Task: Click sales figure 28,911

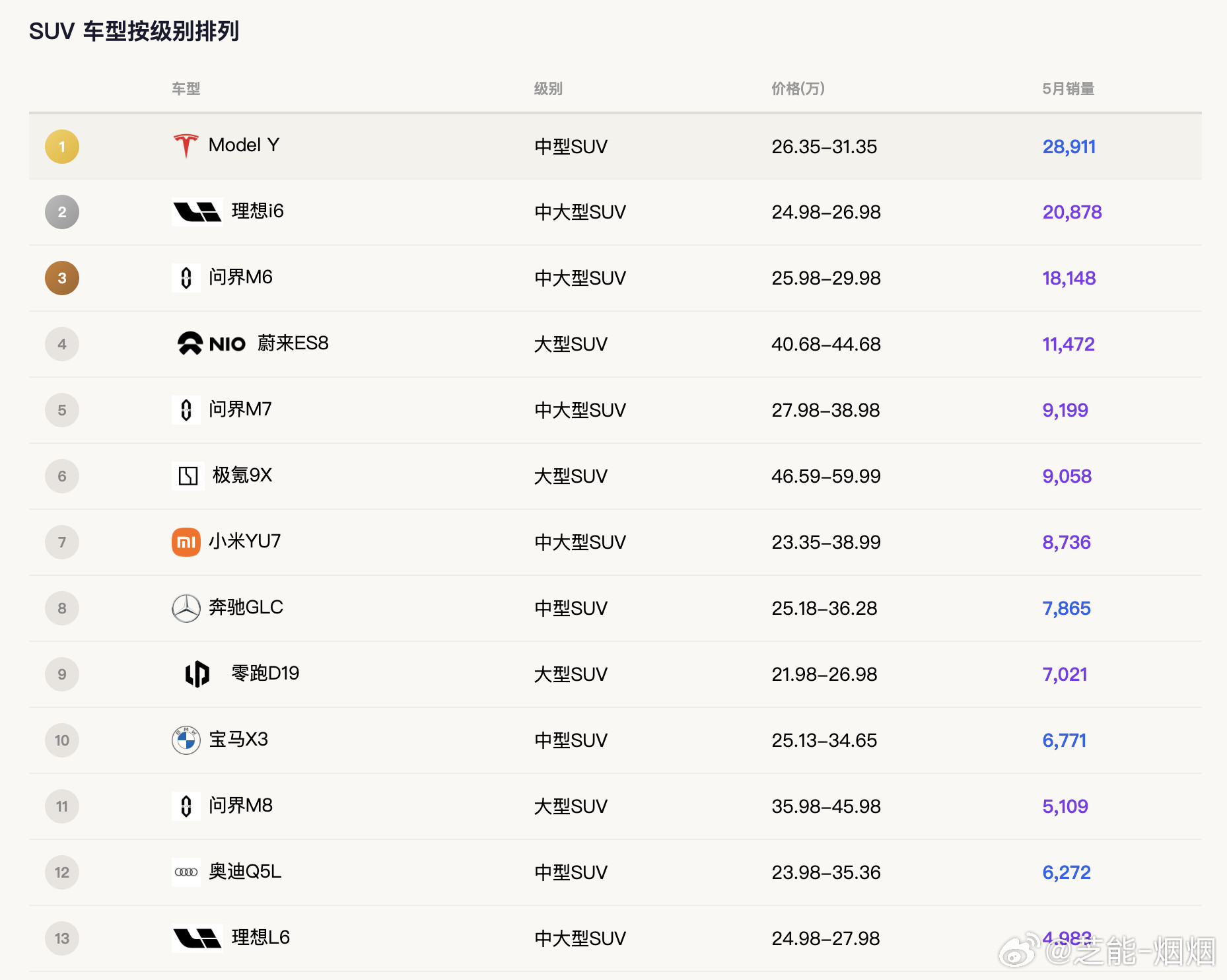Action: 1069,147
